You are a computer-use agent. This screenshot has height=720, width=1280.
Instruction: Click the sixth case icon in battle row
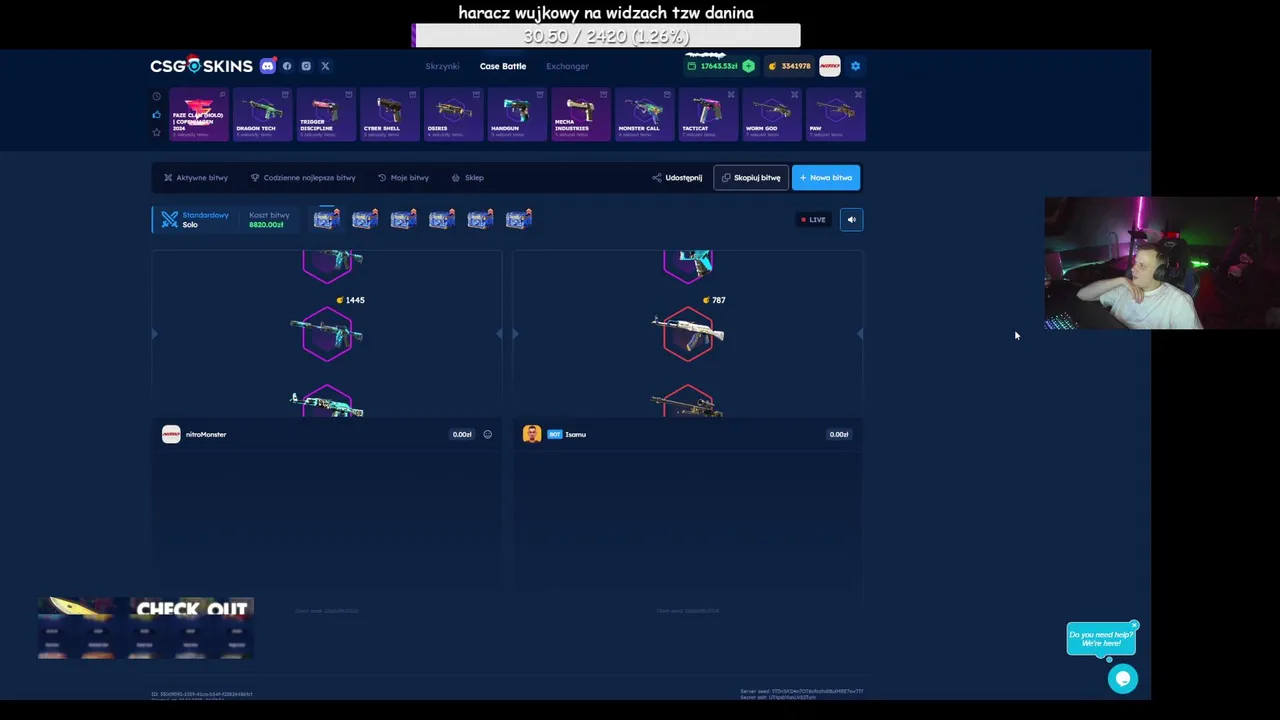[518, 219]
